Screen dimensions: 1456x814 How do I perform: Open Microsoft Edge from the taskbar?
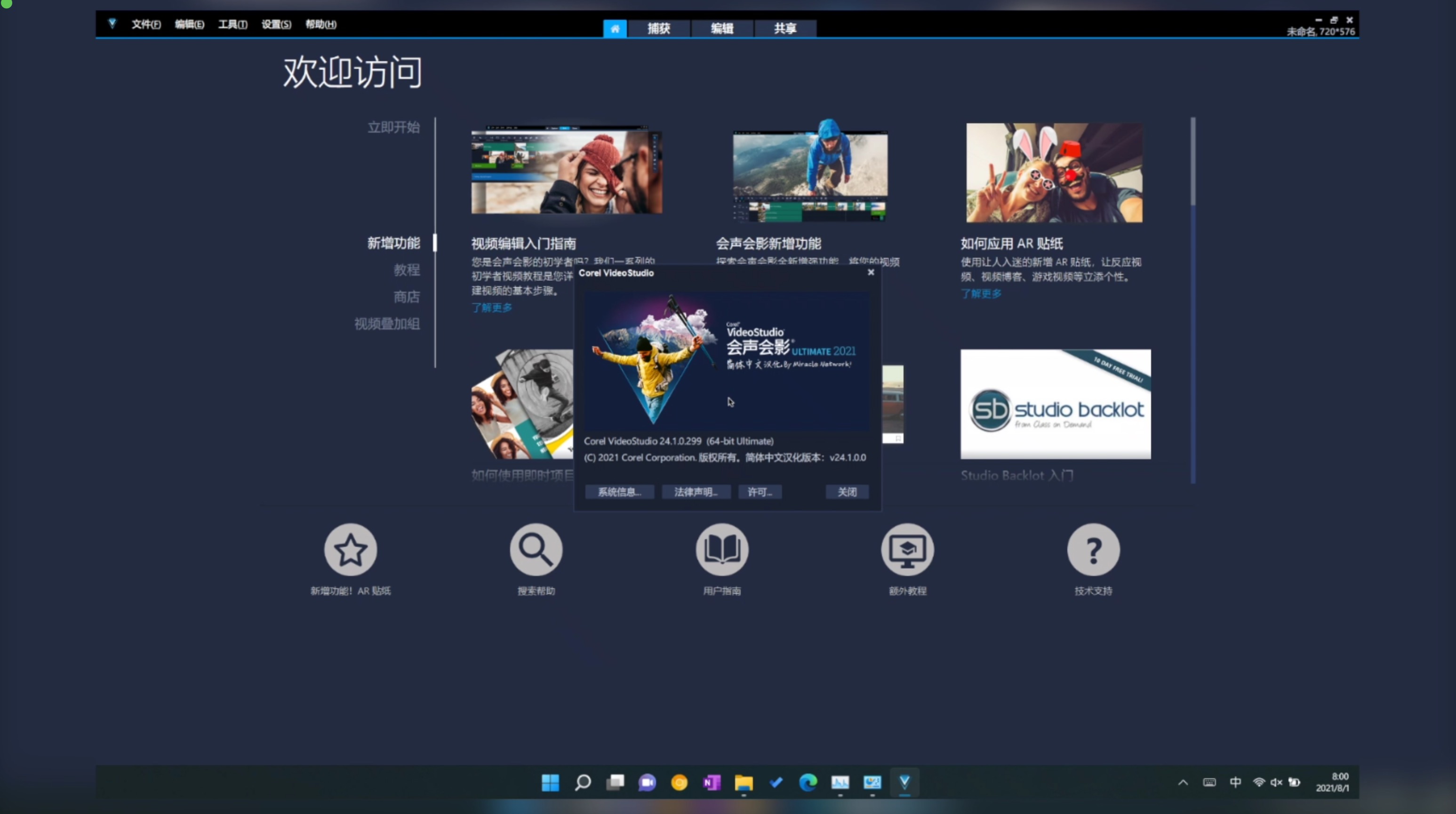pyautogui.click(x=808, y=782)
